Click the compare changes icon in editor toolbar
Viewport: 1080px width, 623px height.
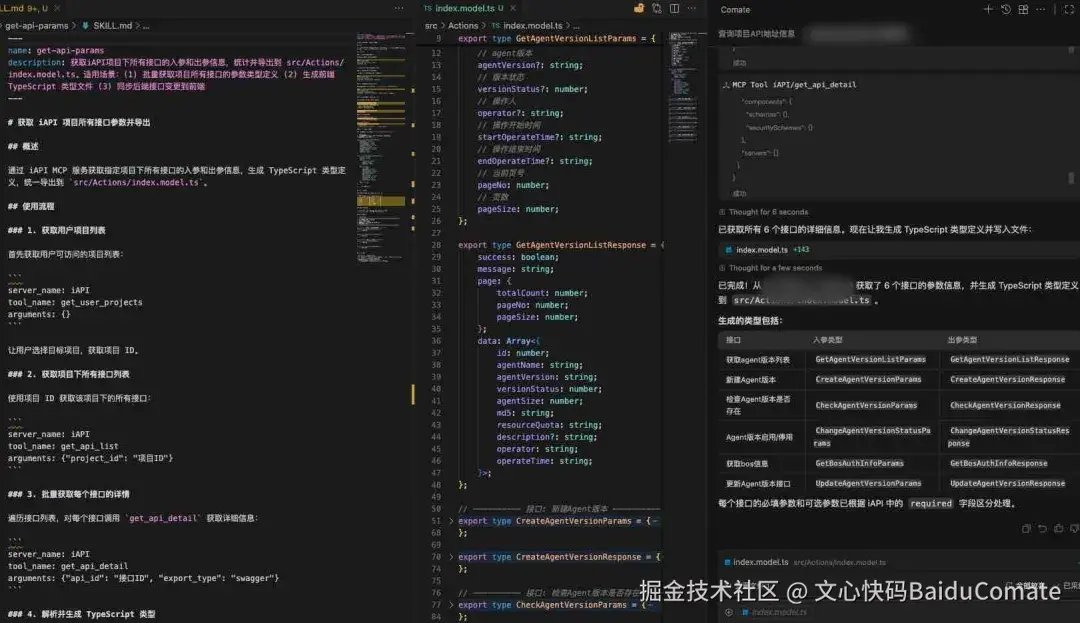pos(656,8)
